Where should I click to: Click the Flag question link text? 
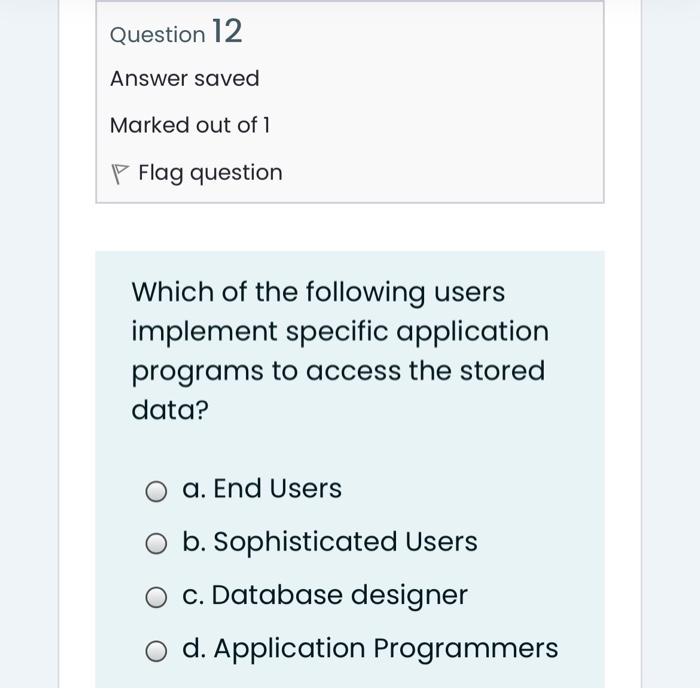click(210, 173)
